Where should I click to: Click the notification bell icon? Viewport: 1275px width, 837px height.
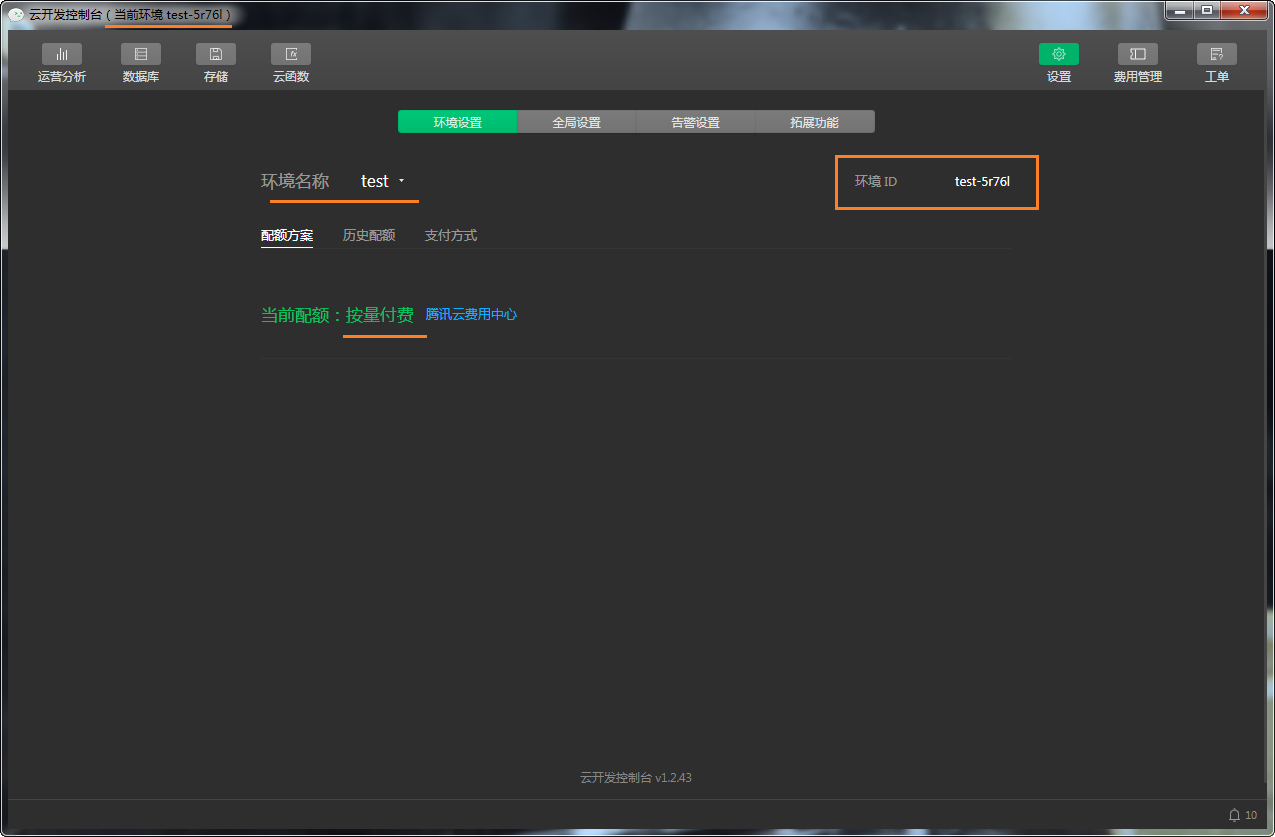coord(1234,815)
